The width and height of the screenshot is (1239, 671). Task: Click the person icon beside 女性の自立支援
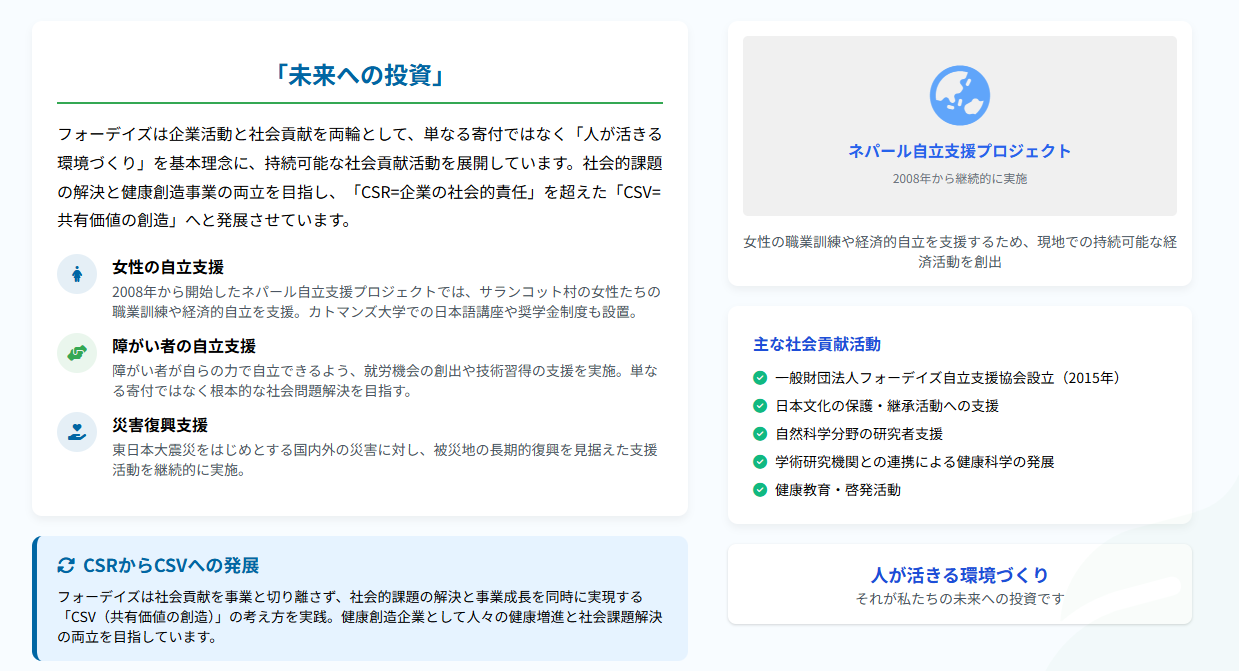coord(77,274)
